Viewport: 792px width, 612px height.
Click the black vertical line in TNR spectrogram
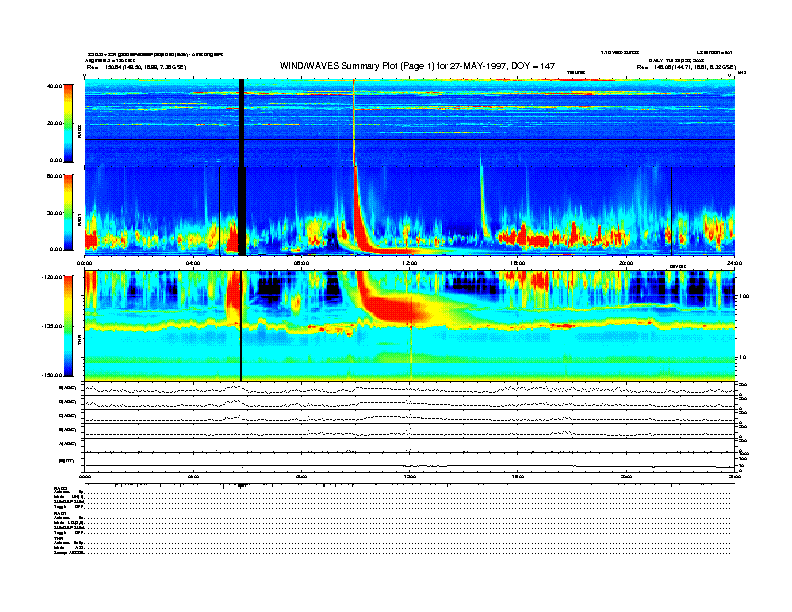coord(241,326)
